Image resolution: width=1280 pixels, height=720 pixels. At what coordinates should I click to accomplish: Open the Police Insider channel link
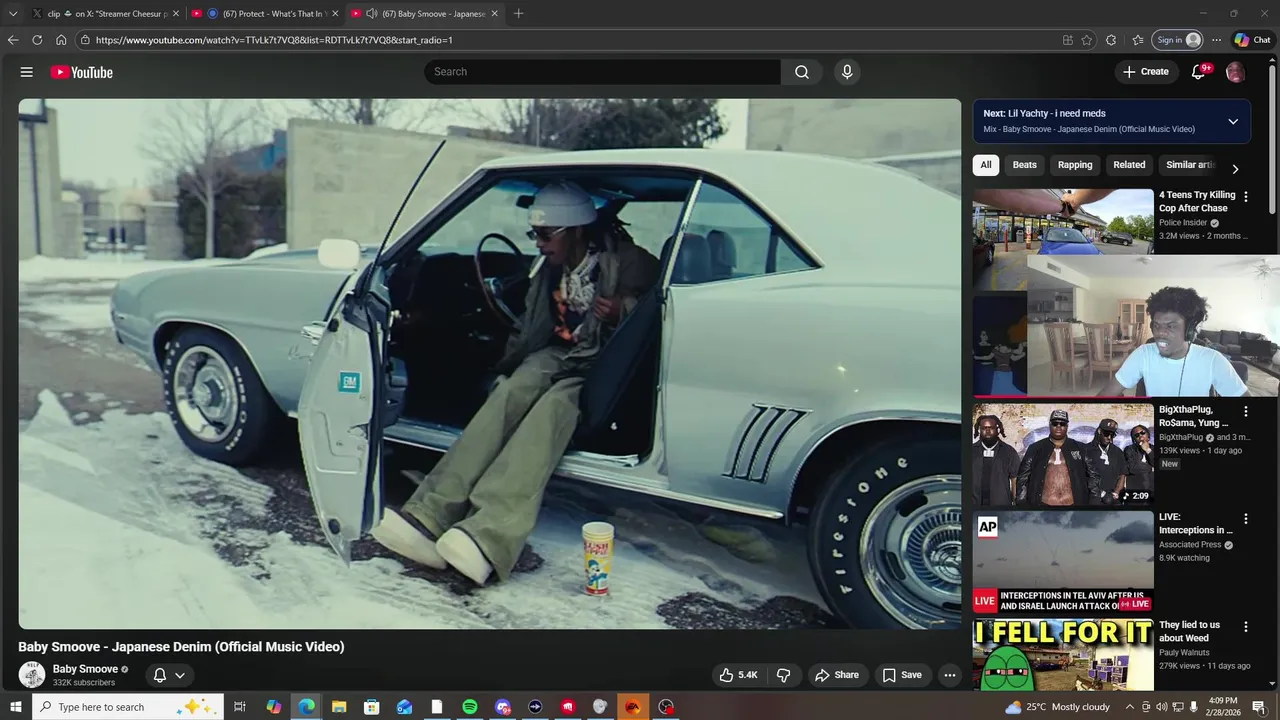point(1183,223)
